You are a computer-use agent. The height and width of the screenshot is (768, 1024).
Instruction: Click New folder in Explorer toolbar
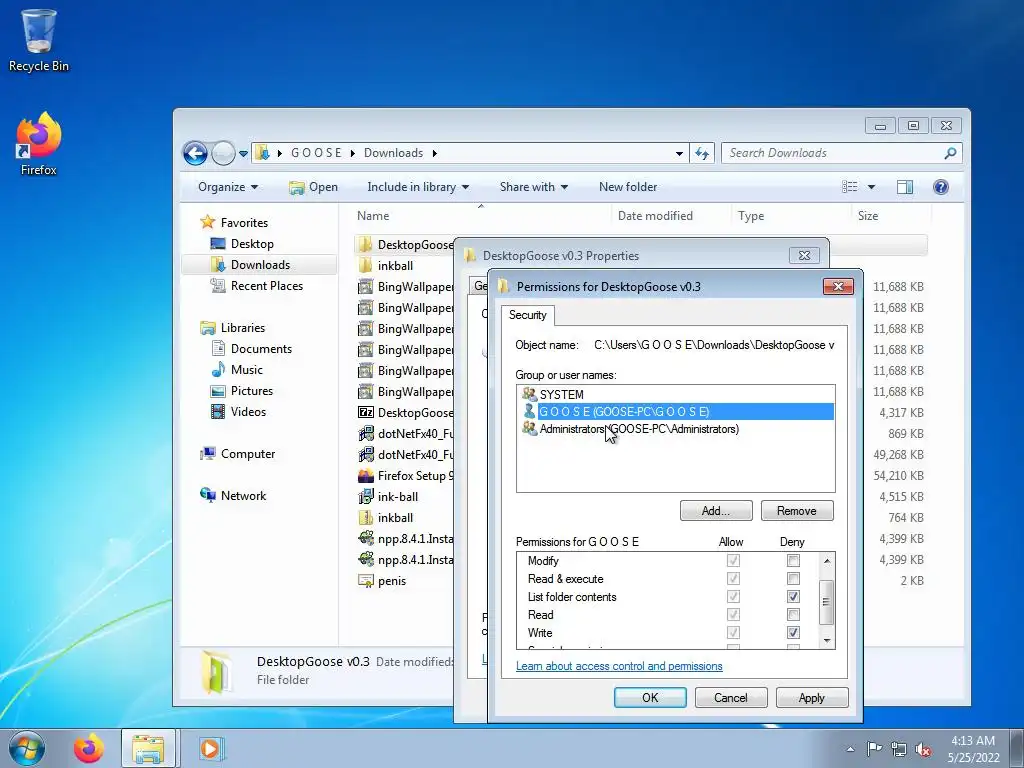pos(628,187)
